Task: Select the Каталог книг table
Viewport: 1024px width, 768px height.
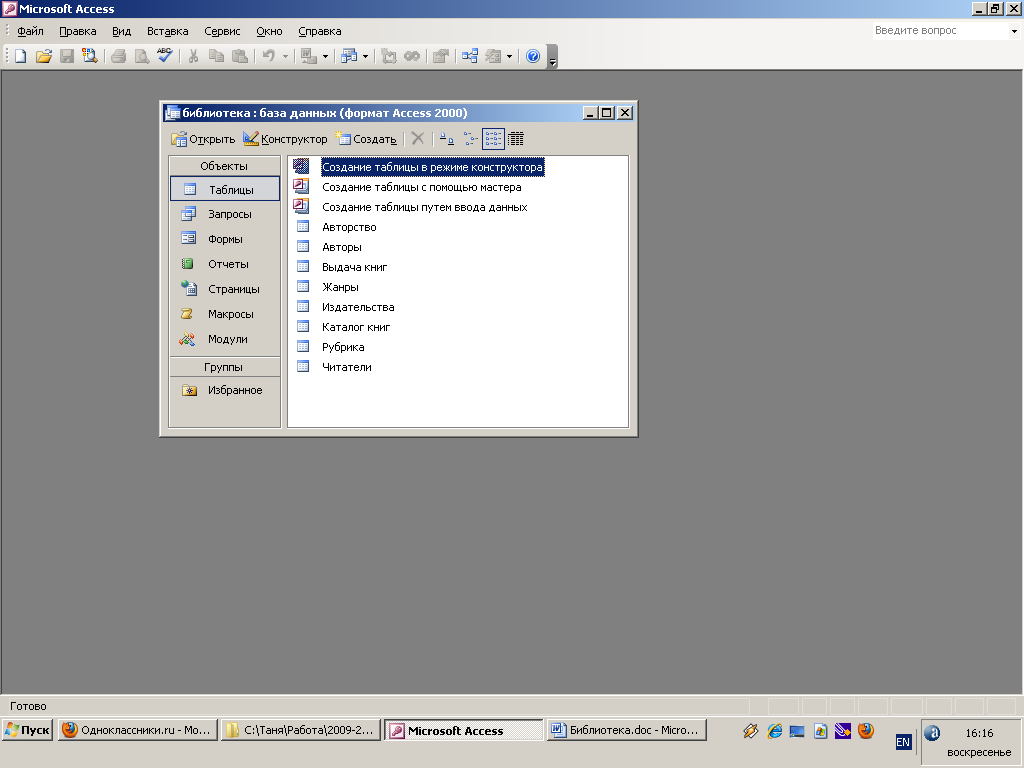Action: 356,327
